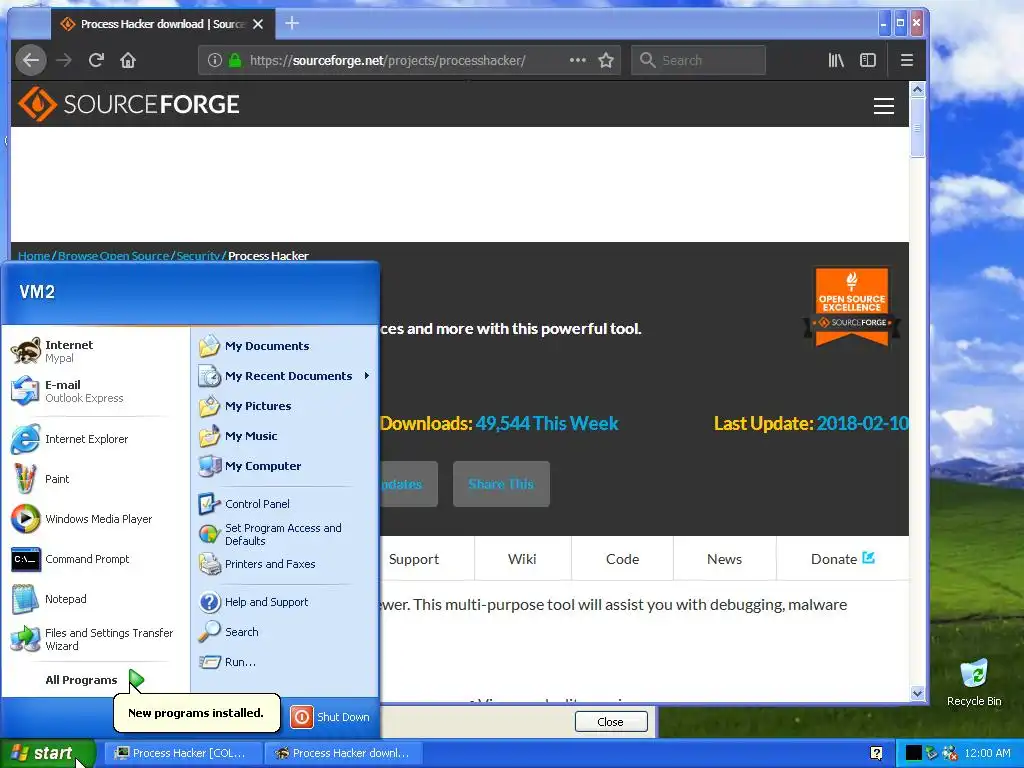Click the green padlock security icon
1024x768 pixels.
(x=235, y=61)
